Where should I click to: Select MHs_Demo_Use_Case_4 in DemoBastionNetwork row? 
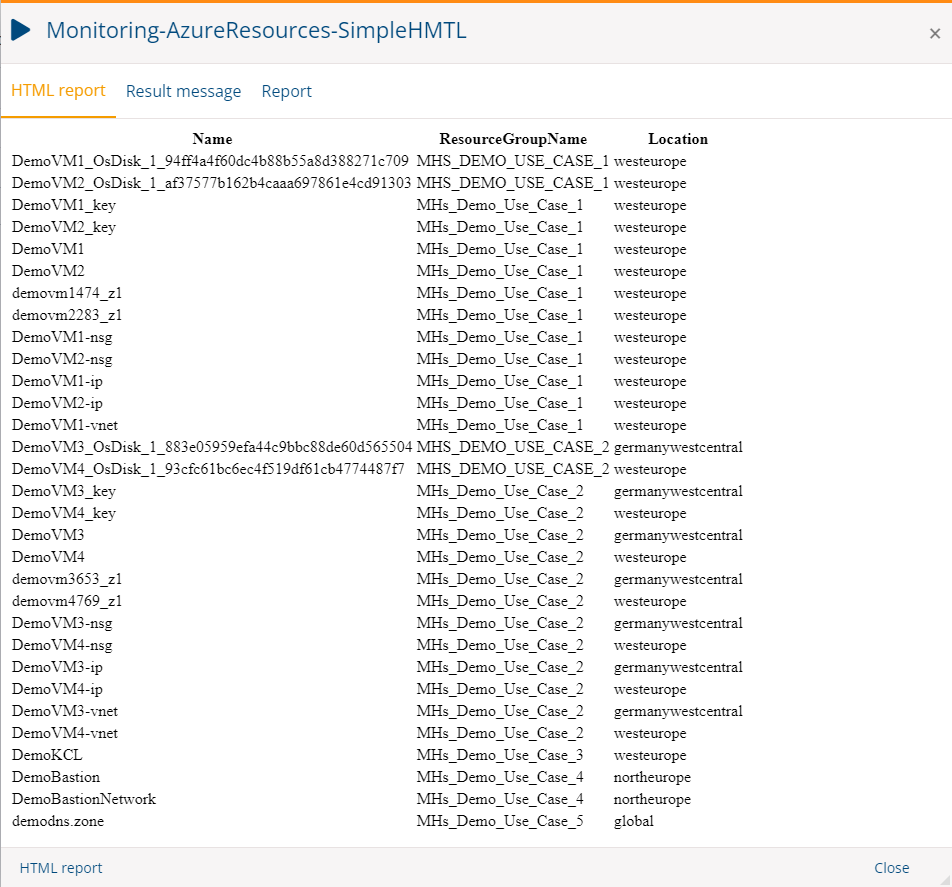pyautogui.click(x=500, y=799)
